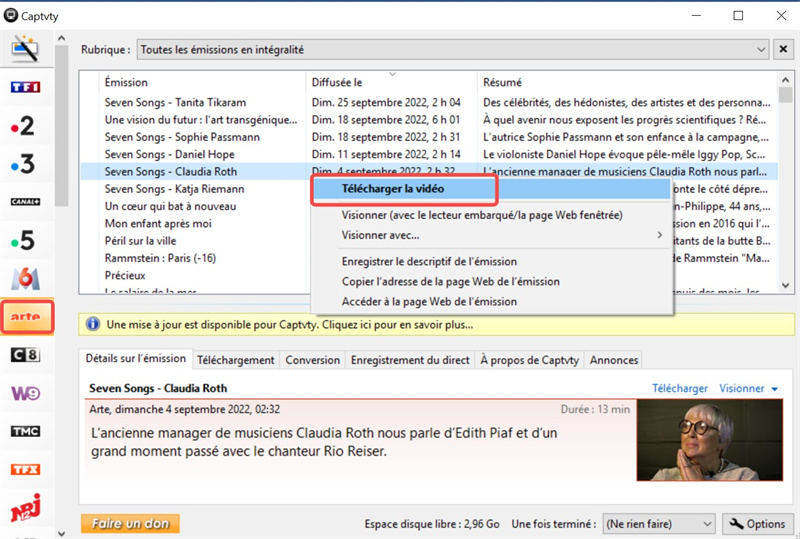Click the 'Durée : 13 min' label
The width and height of the screenshot is (800, 539).
[595, 409]
